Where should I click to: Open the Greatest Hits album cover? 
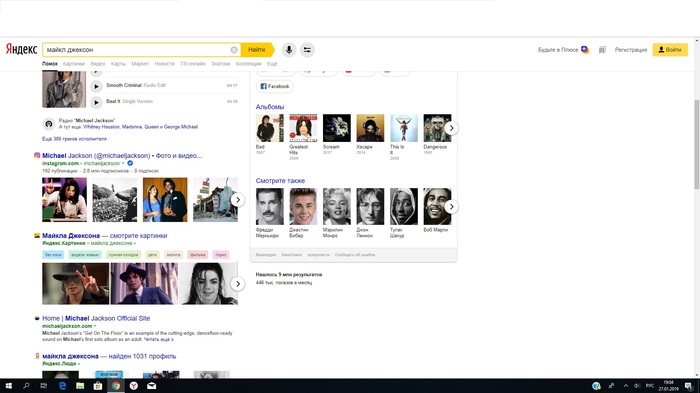pyautogui.click(x=303, y=128)
